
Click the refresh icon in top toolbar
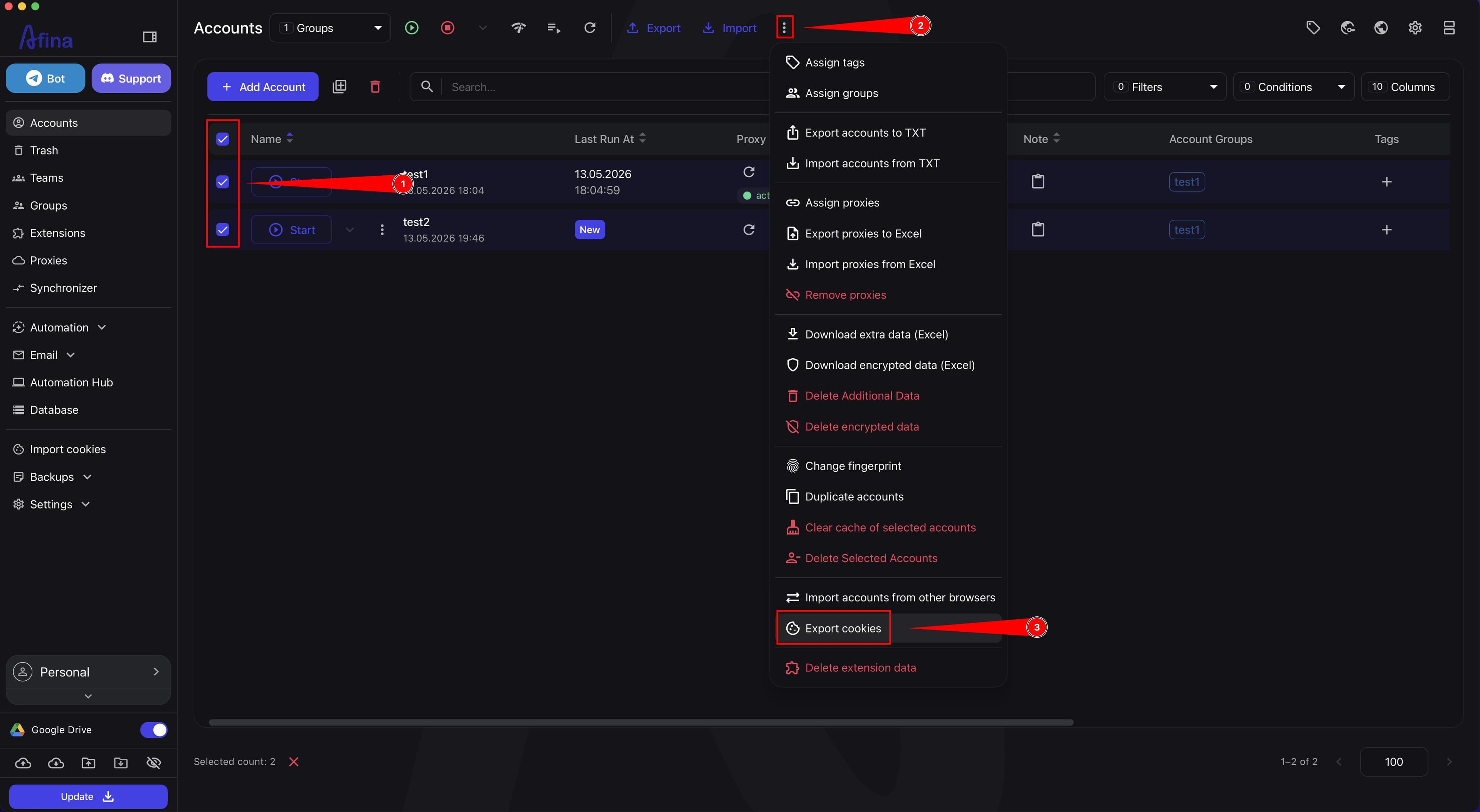tap(590, 28)
